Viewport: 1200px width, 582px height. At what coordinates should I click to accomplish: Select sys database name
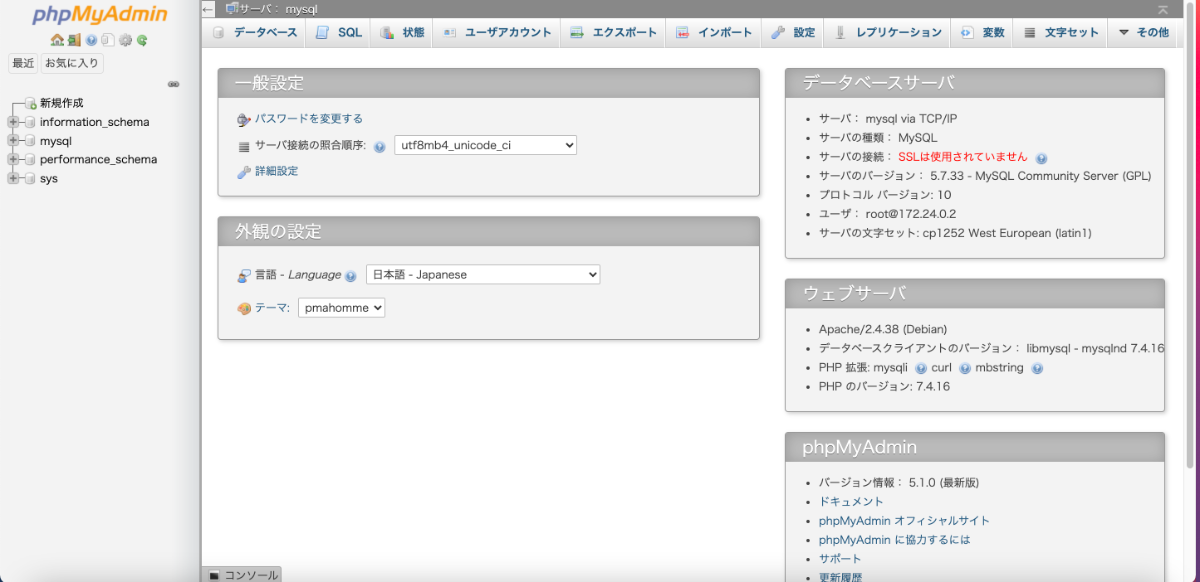click(49, 178)
